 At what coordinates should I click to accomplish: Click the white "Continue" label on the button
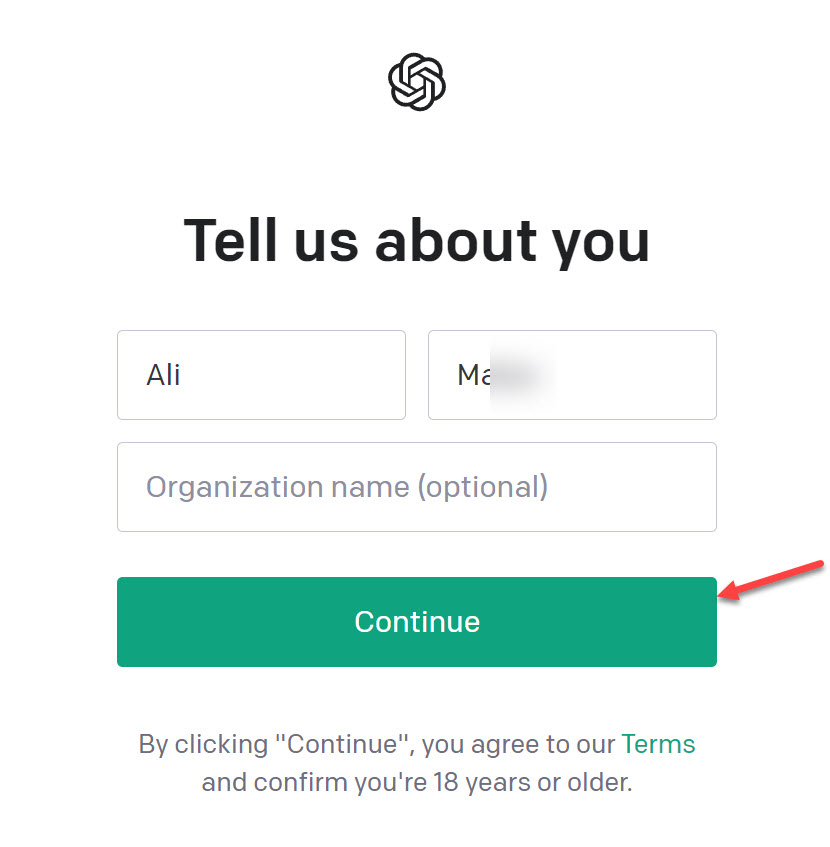coord(417,622)
